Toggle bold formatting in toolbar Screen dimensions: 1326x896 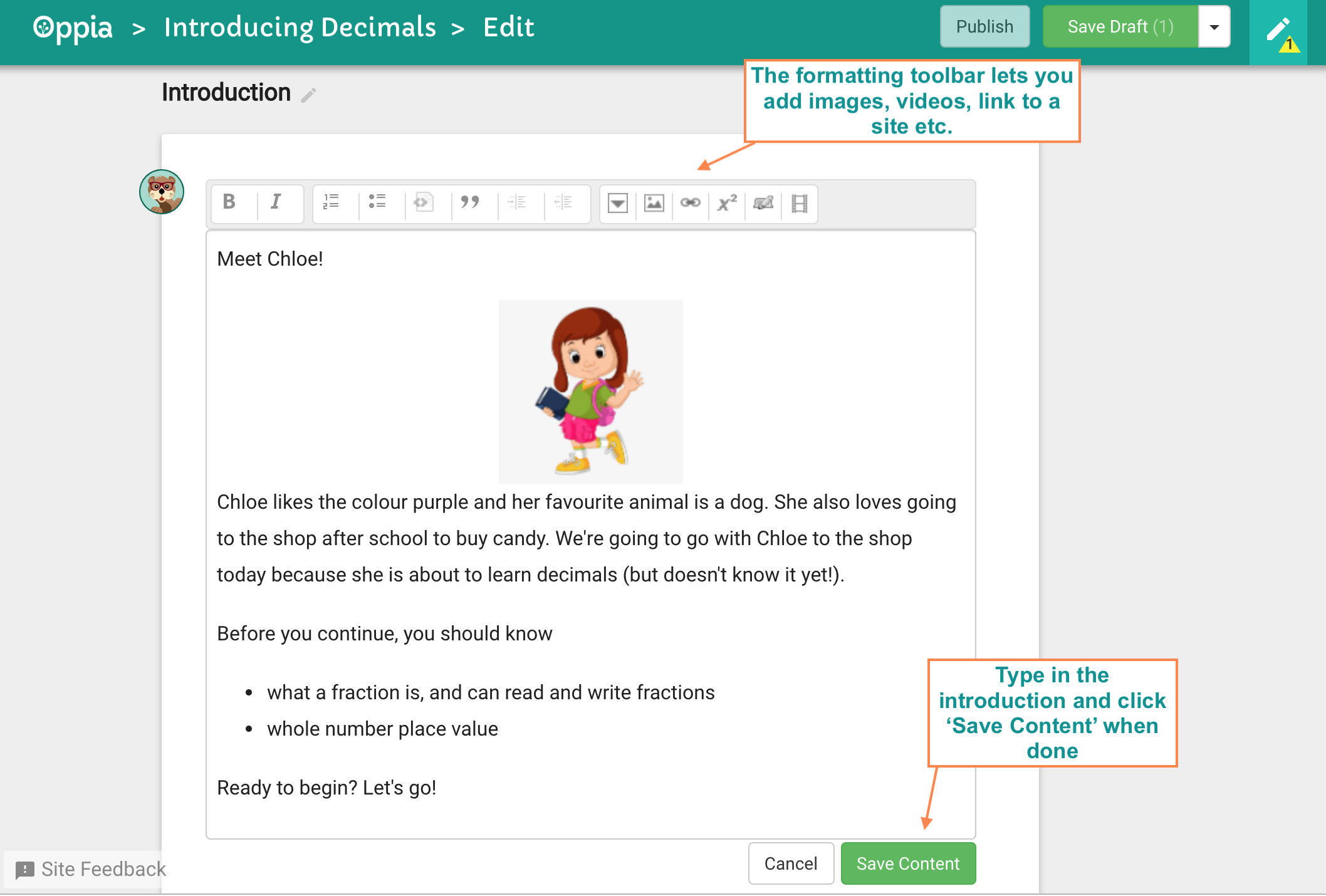[x=230, y=203]
